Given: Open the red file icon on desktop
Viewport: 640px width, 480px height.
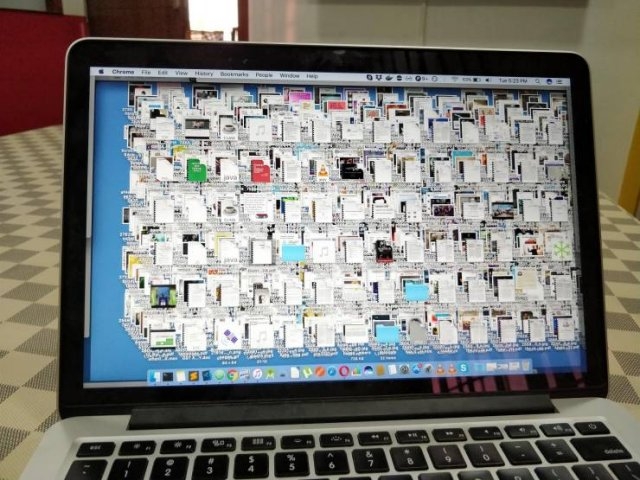Looking at the screenshot, I should (x=260, y=170).
